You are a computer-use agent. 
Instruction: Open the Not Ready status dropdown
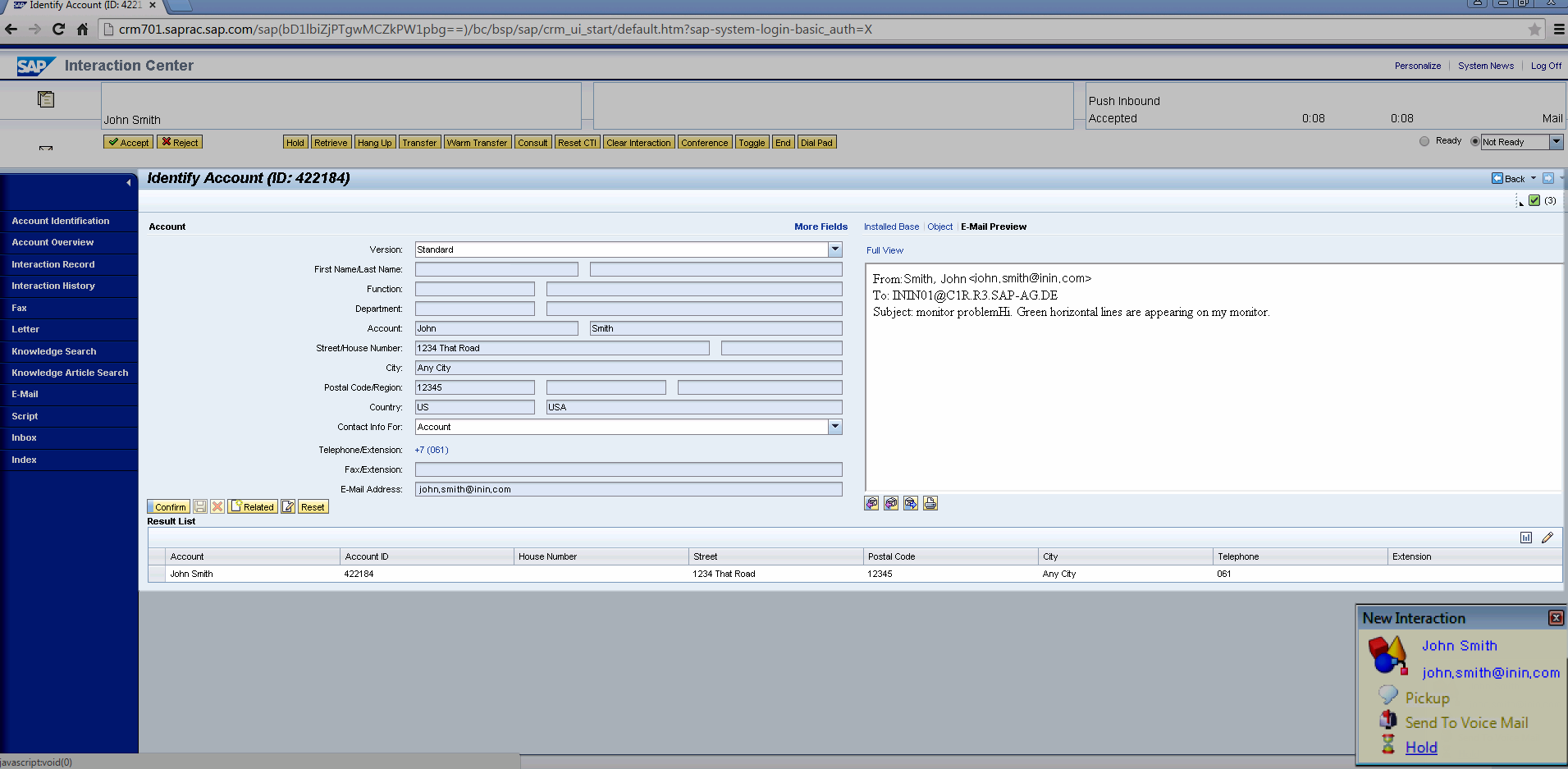tap(1555, 142)
